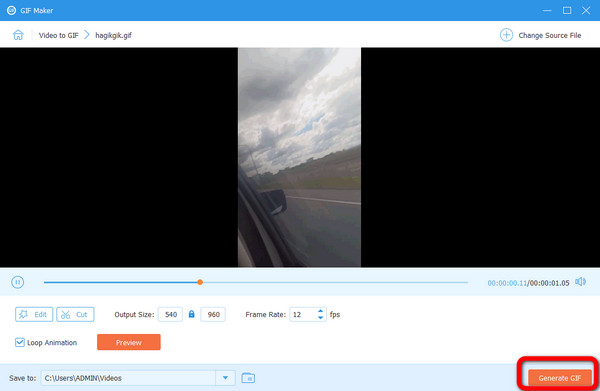Maximize the GIF Maker window
This screenshot has width=600, height=391.
(567, 10)
